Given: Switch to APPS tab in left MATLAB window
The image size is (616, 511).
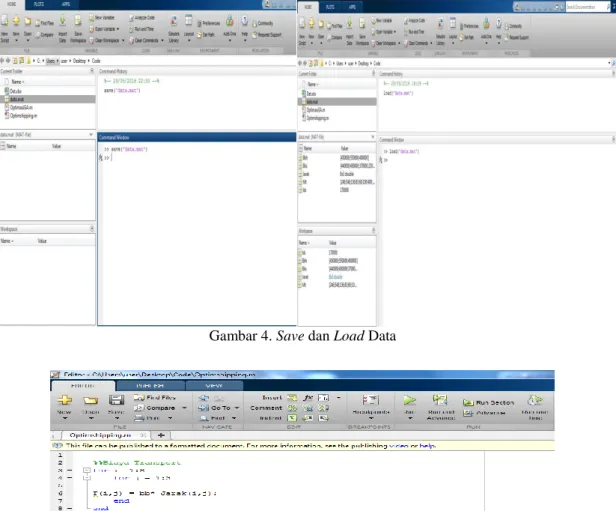Looking at the screenshot, I should (x=66, y=4).
